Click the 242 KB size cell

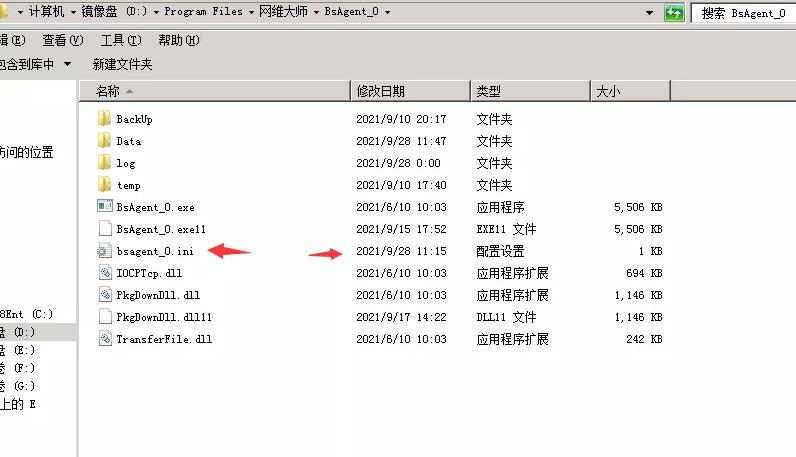coord(644,339)
